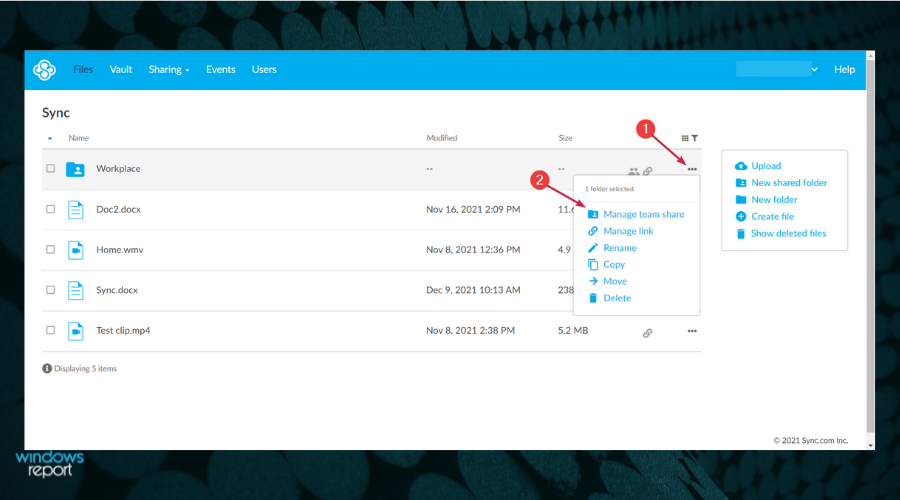900x500 pixels.
Task: Open the Events tab
Action: pos(221,69)
